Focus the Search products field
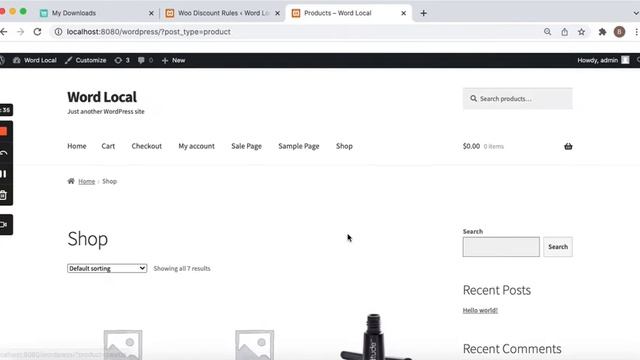Image resolution: width=640 pixels, height=360 pixels. pyautogui.click(x=518, y=99)
